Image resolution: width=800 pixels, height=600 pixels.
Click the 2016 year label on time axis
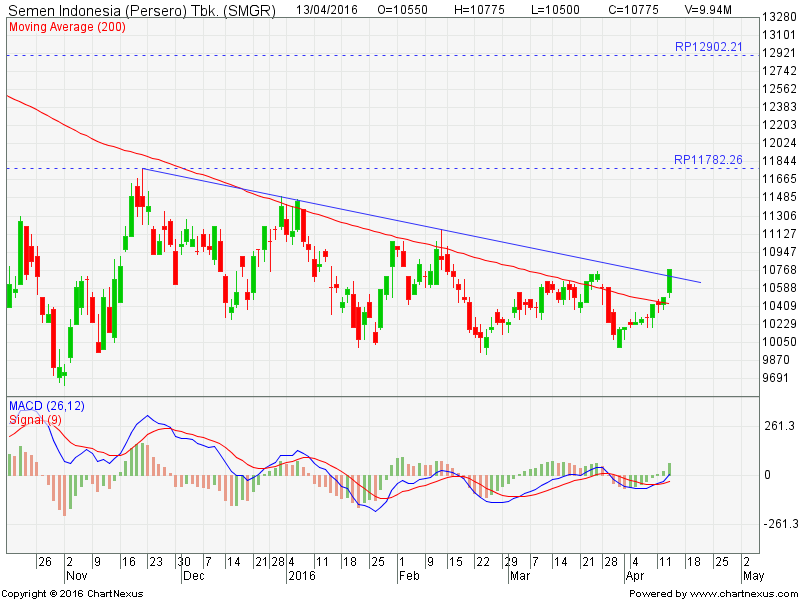[x=302, y=576]
